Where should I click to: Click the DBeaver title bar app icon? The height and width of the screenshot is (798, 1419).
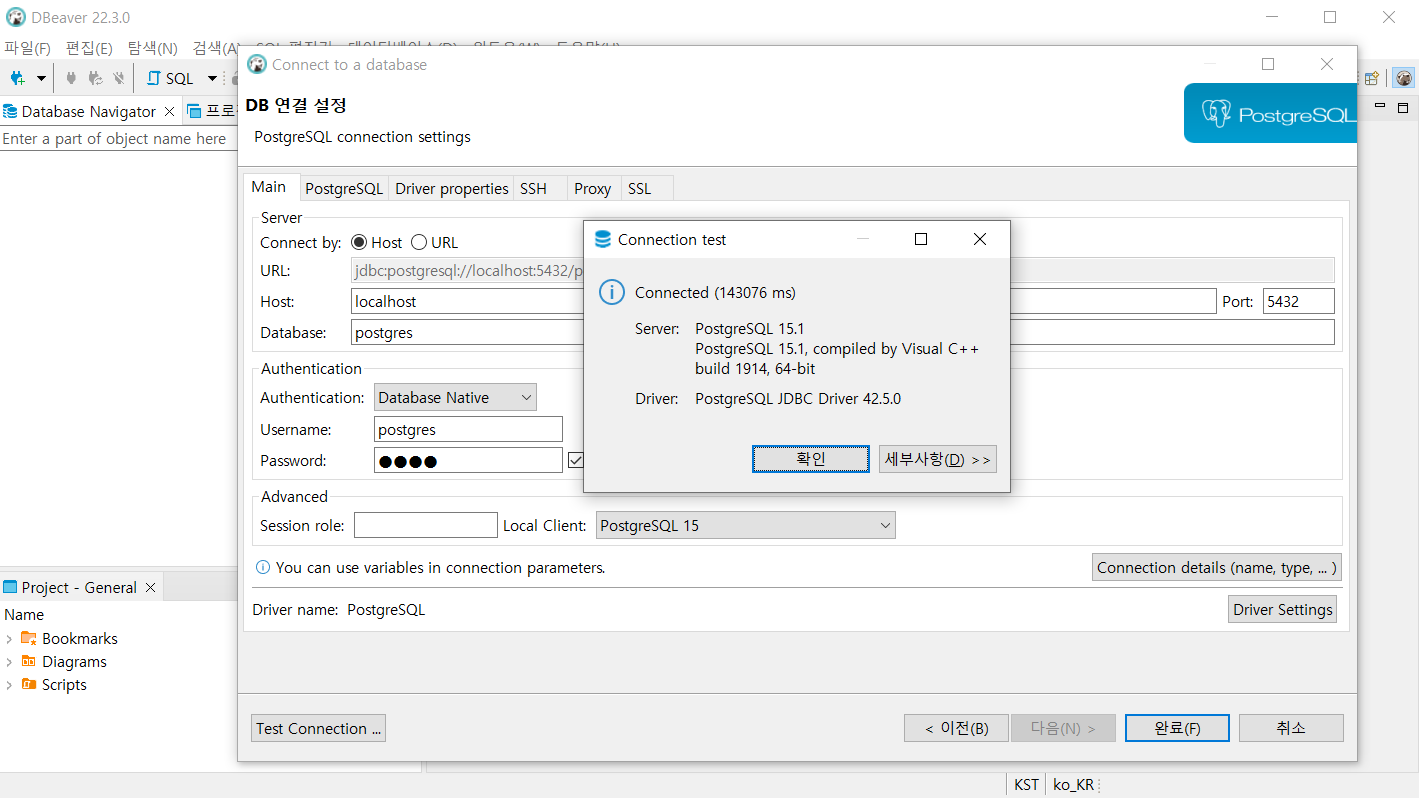(16, 17)
